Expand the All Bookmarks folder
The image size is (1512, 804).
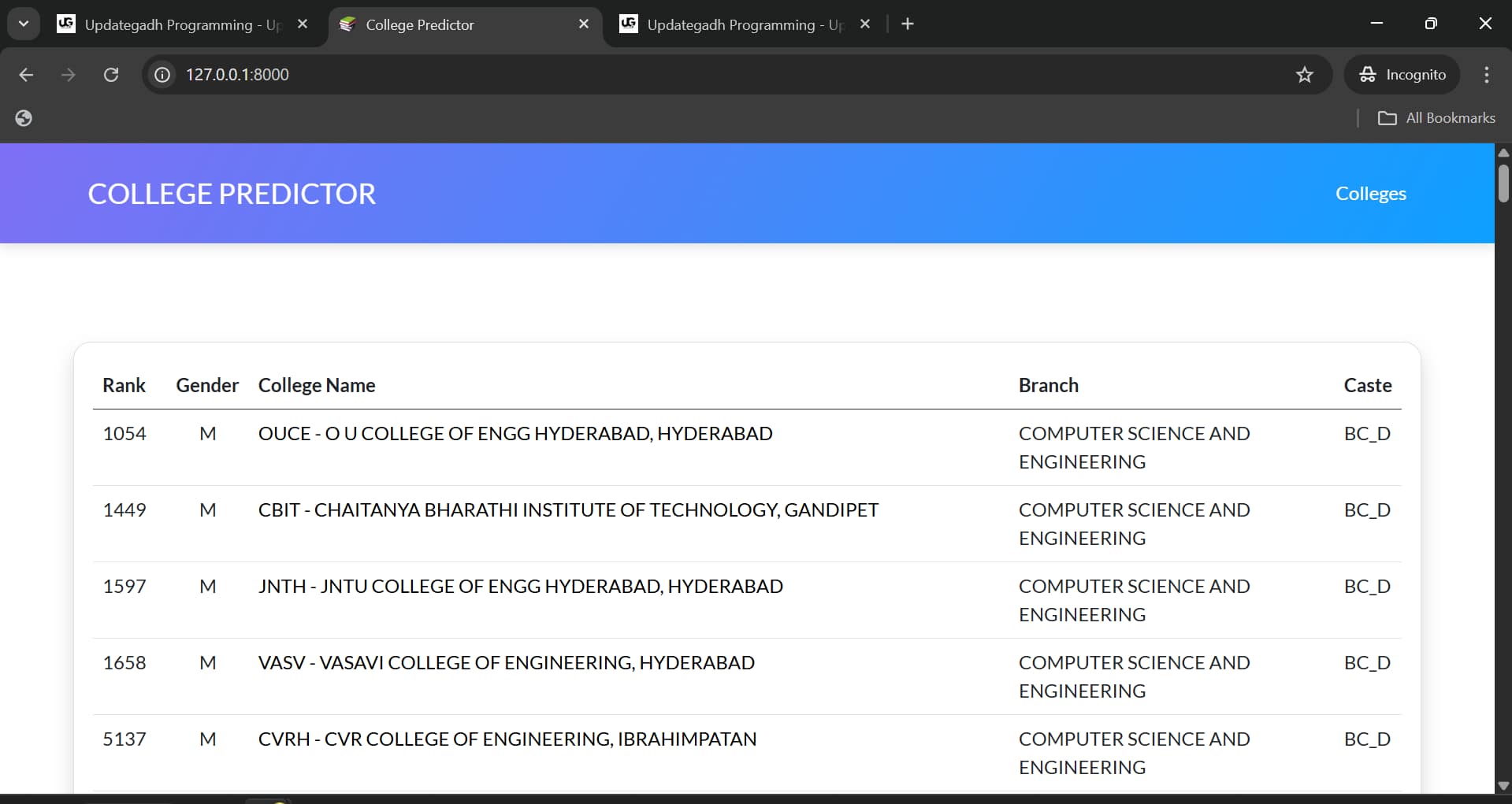coord(1436,117)
